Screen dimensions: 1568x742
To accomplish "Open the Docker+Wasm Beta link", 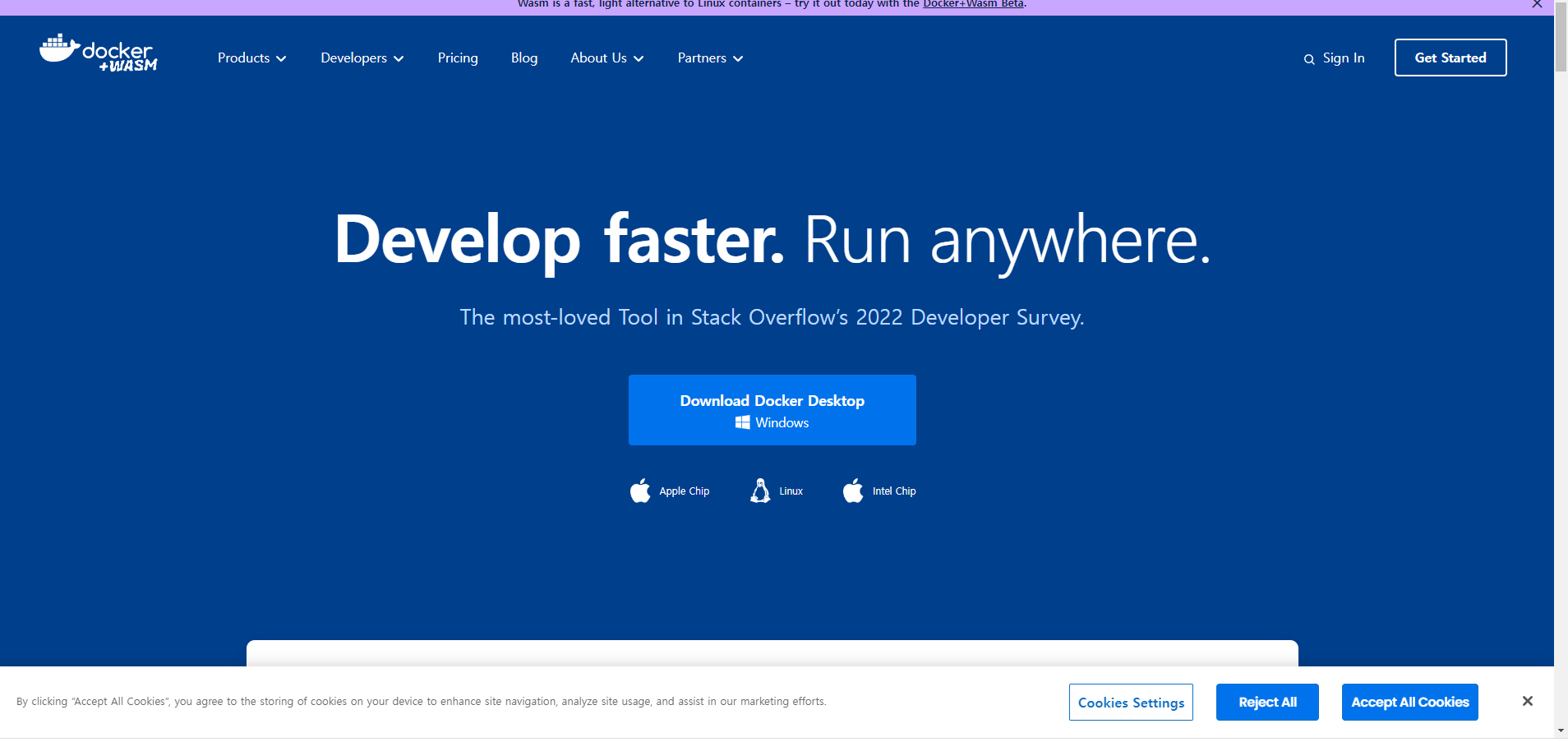I will 973,4.
